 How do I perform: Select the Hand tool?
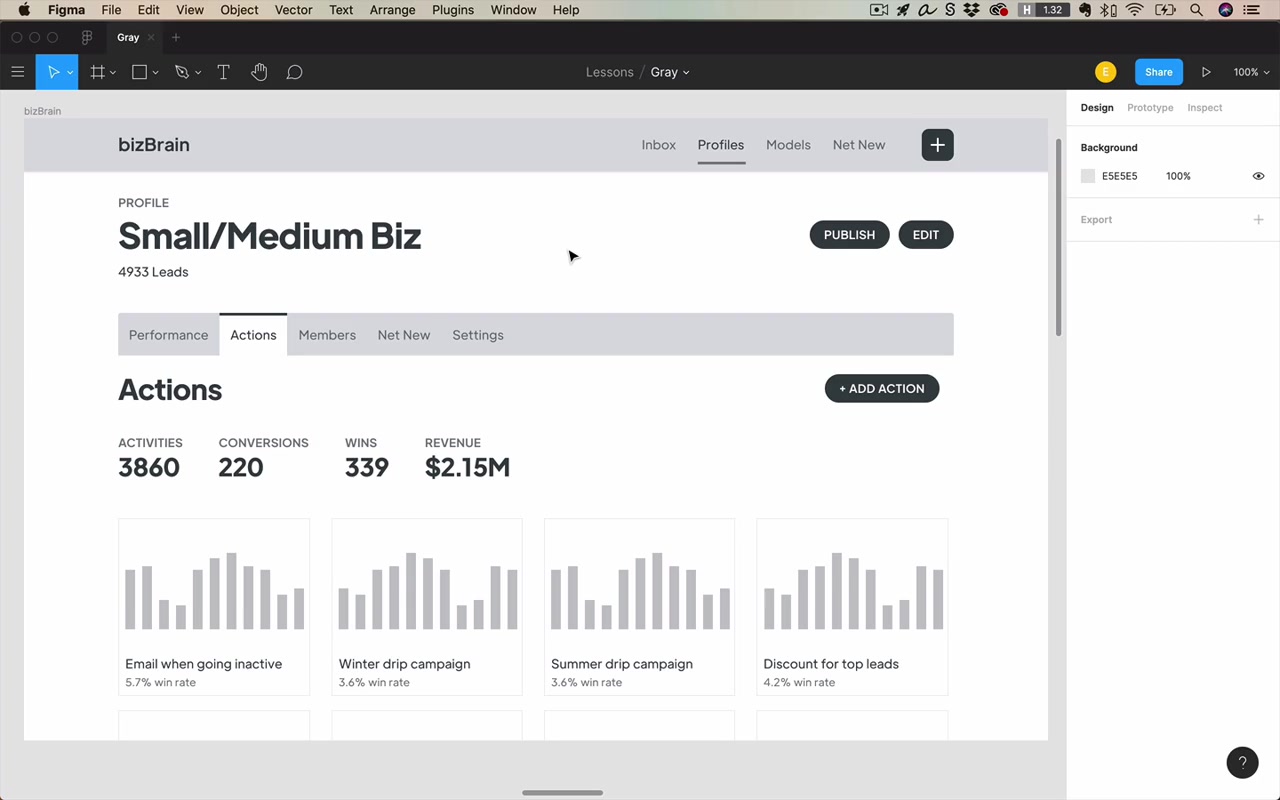coord(259,72)
